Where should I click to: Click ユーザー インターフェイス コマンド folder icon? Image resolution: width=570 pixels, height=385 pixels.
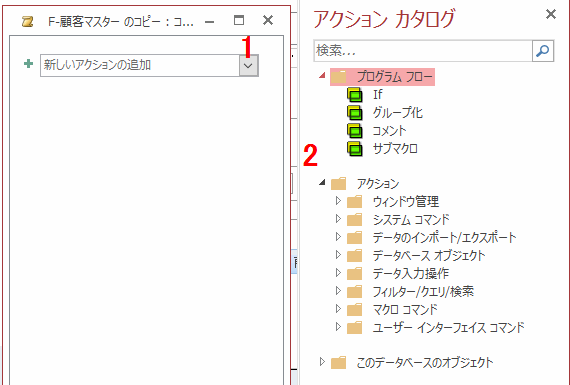coord(354,328)
